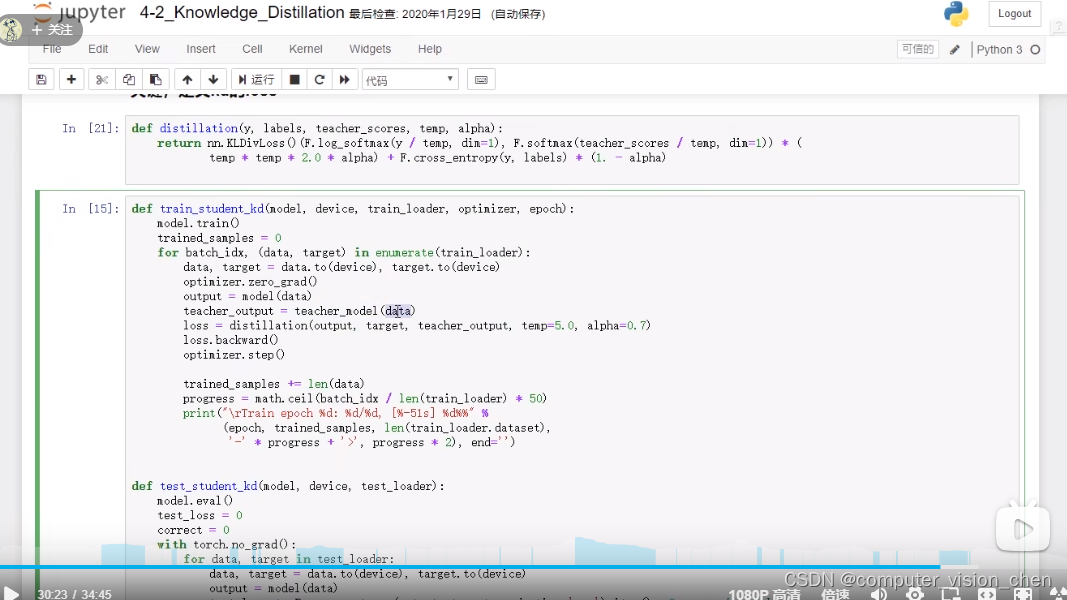Click the In [21] cell prompt

[91, 128]
